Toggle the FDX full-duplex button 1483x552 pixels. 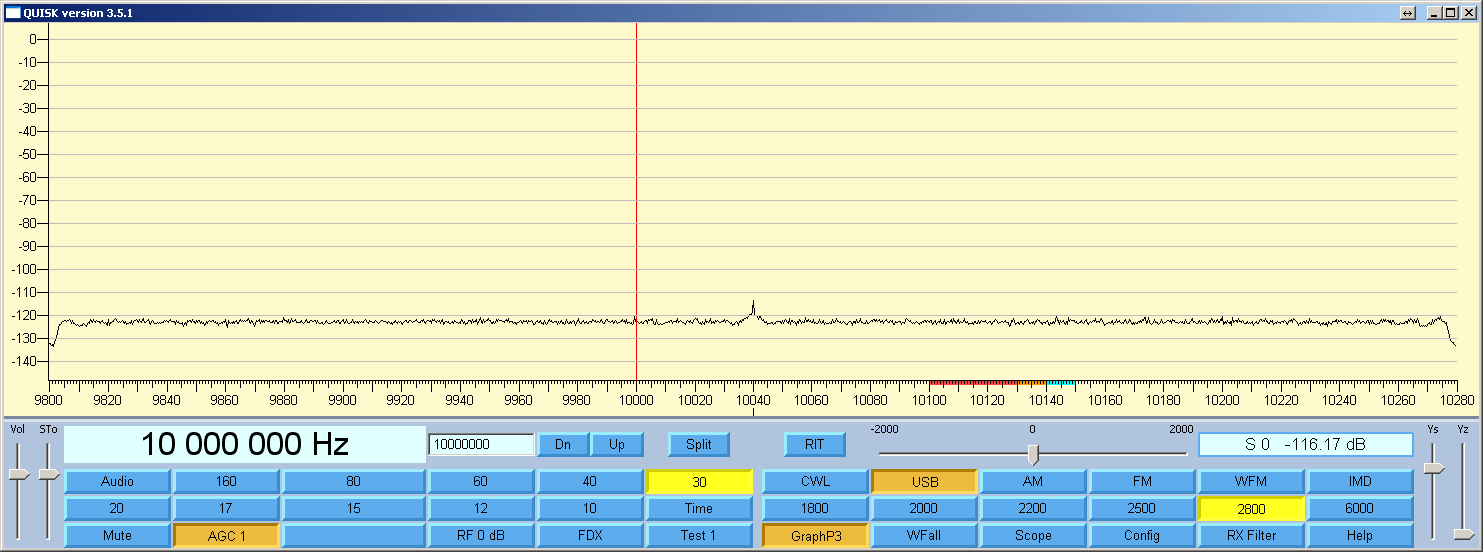(590, 535)
